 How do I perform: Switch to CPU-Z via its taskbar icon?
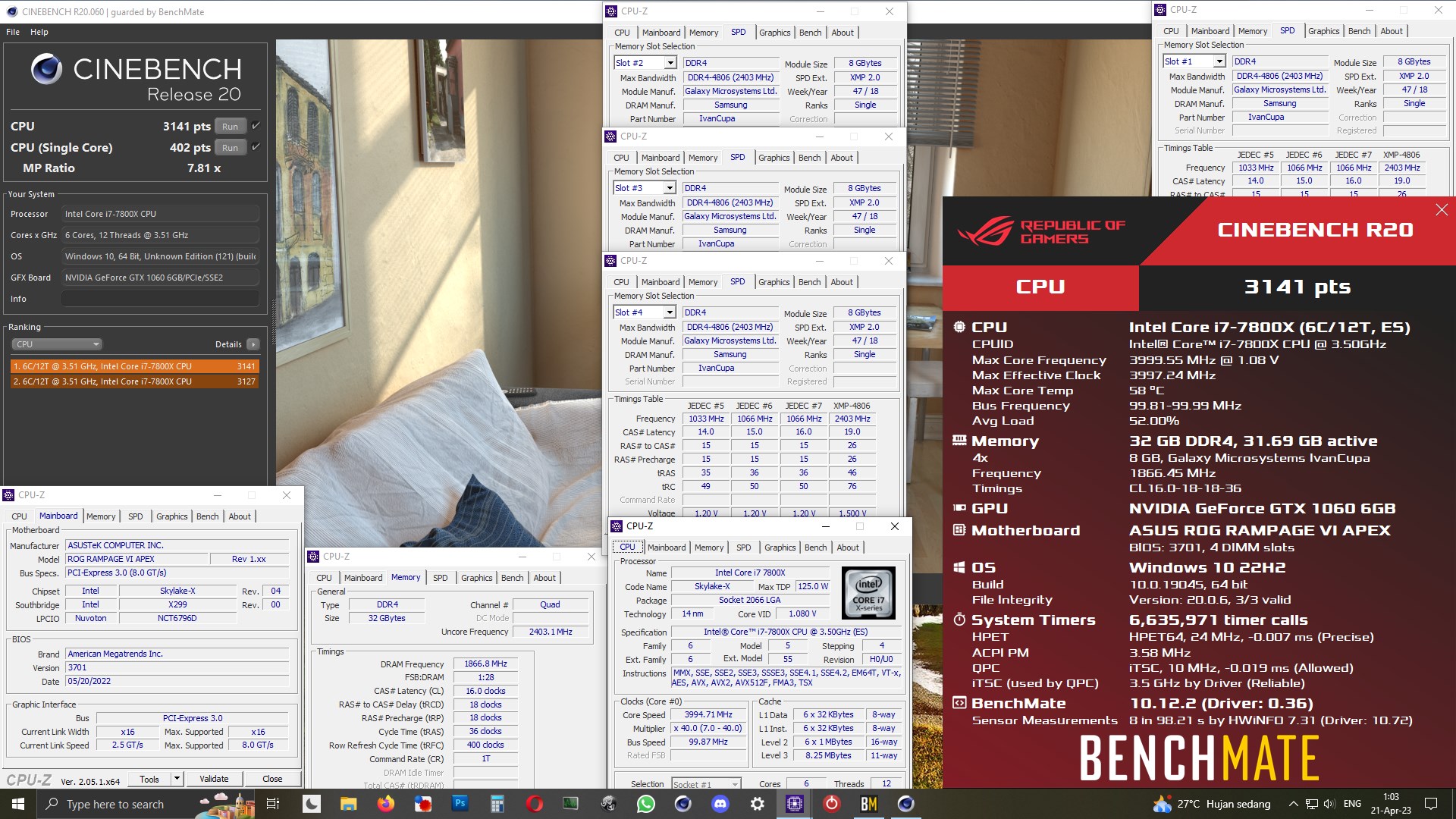[x=795, y=804]
